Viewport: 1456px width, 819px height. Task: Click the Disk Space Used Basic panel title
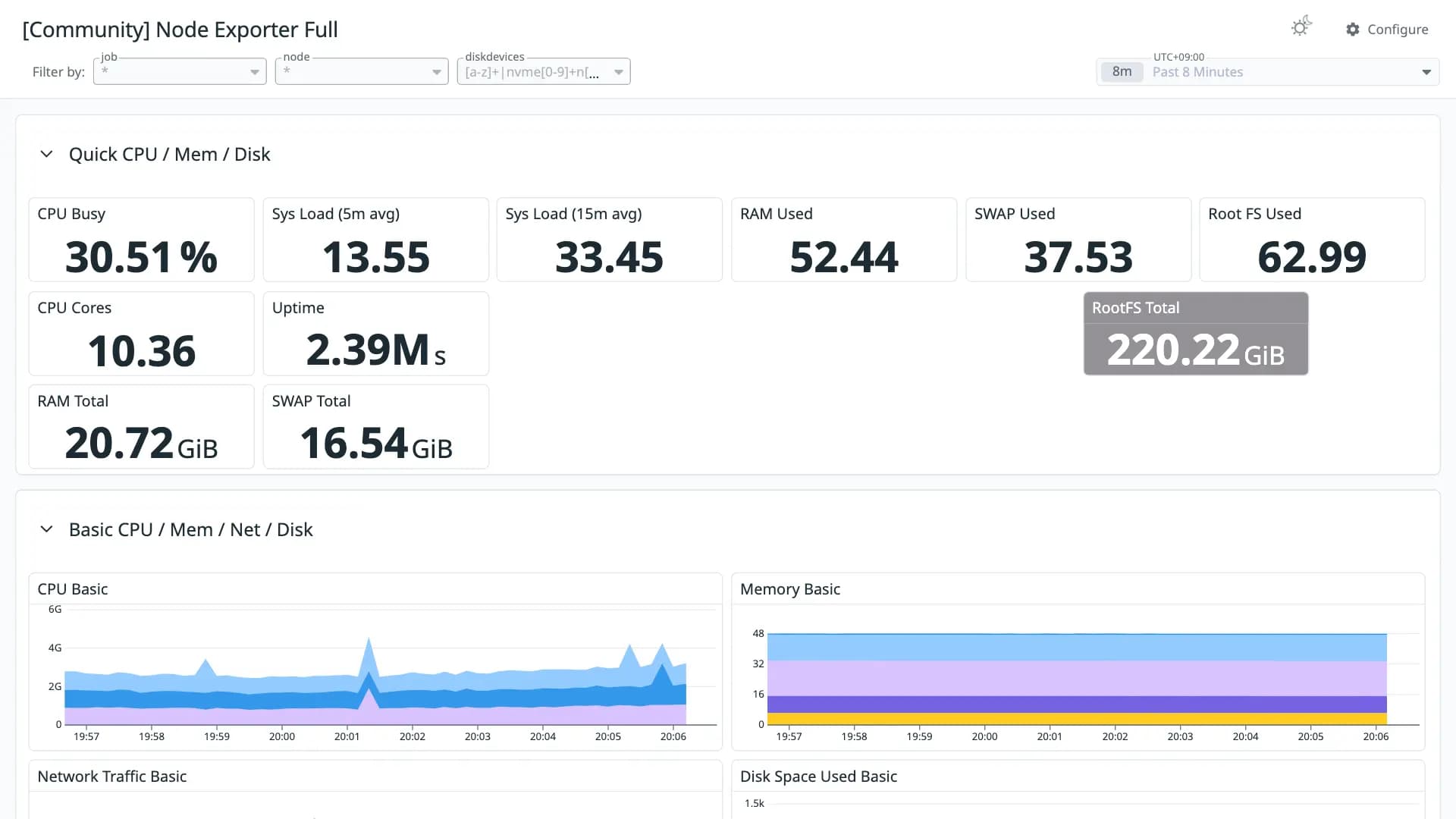[818, 777]
